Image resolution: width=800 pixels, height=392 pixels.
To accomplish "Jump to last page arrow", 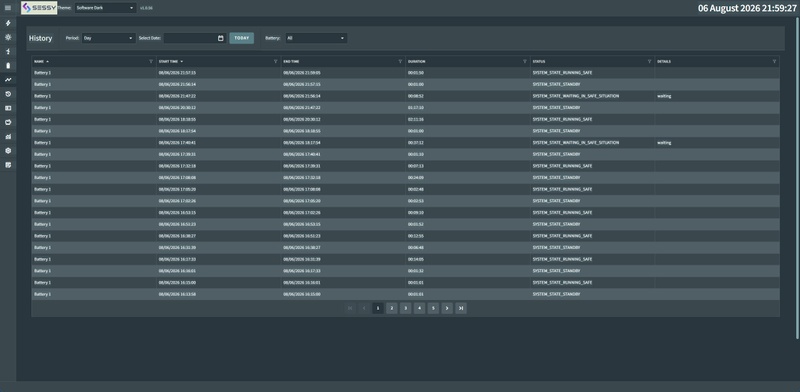I will pyautogui.click(x=461, y=308).
